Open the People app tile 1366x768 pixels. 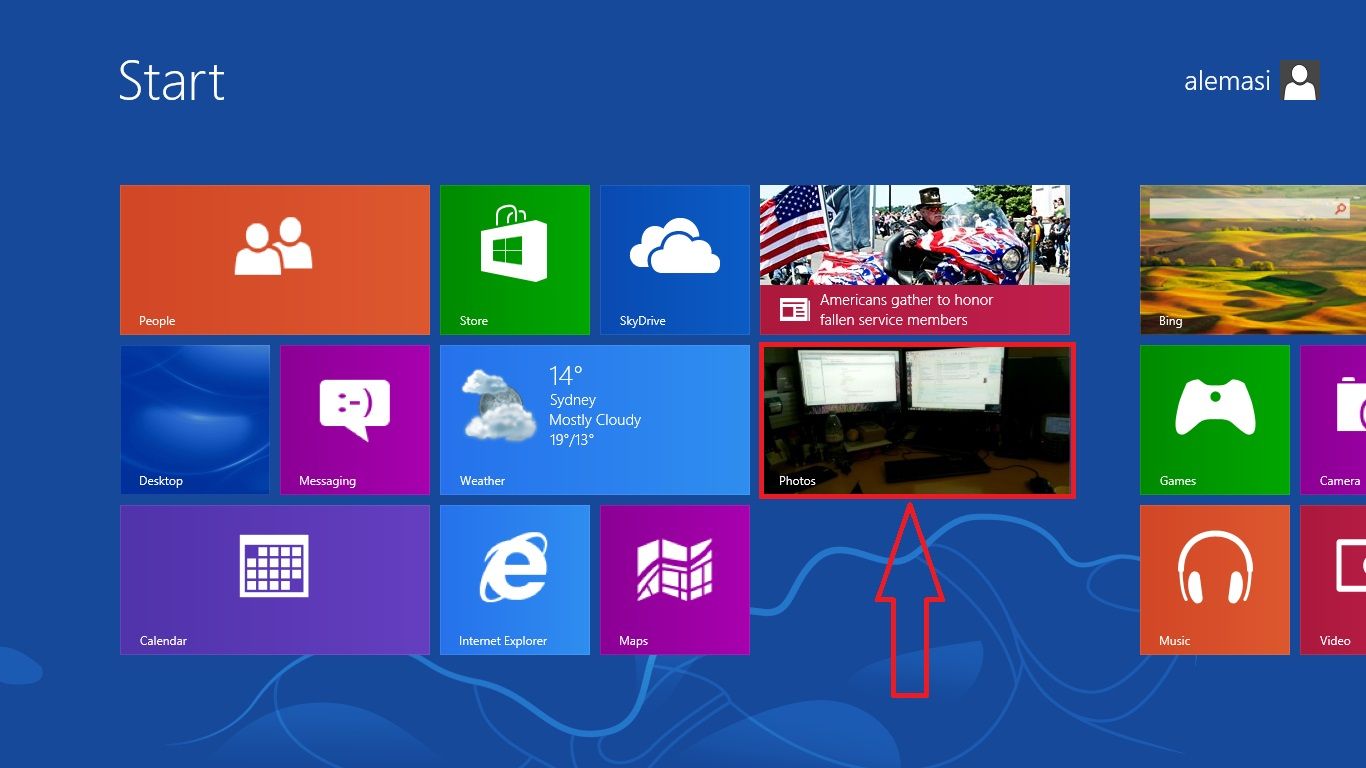coord(275,258)
